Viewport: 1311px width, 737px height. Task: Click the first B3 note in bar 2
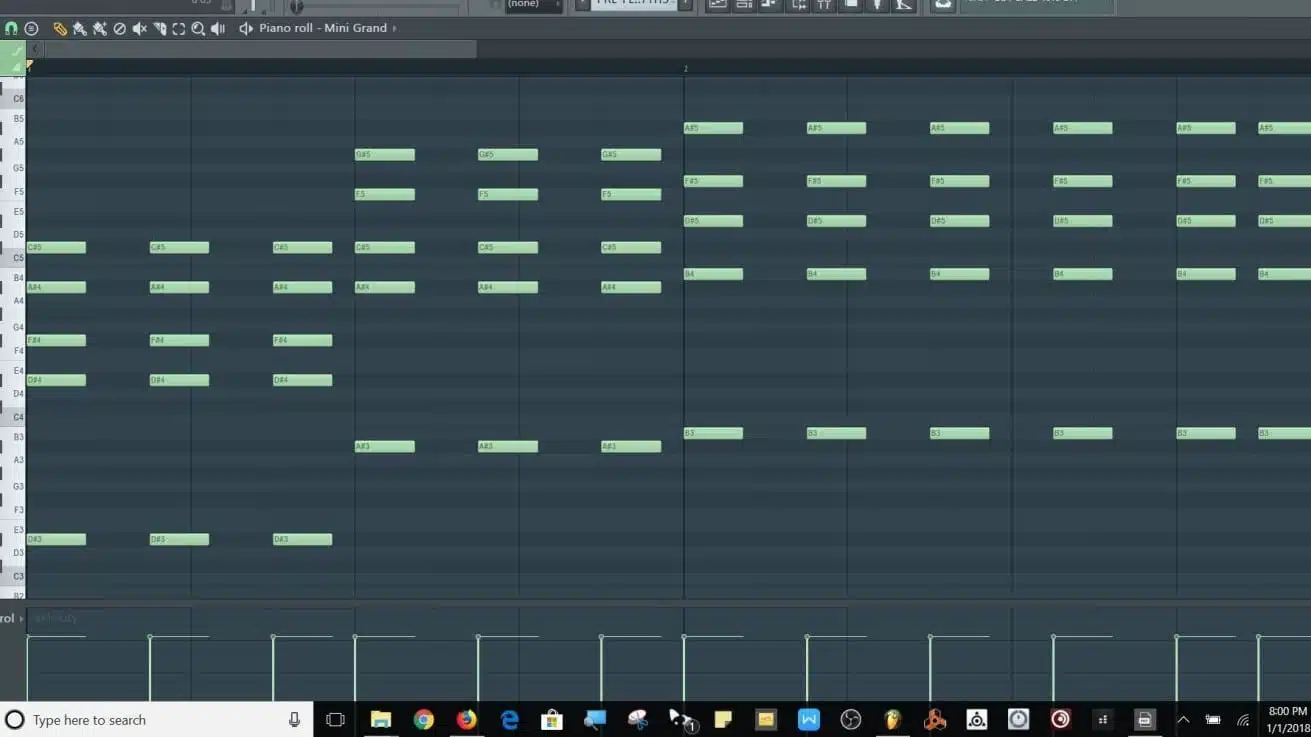pyautogui.click(x=713, y=433)
